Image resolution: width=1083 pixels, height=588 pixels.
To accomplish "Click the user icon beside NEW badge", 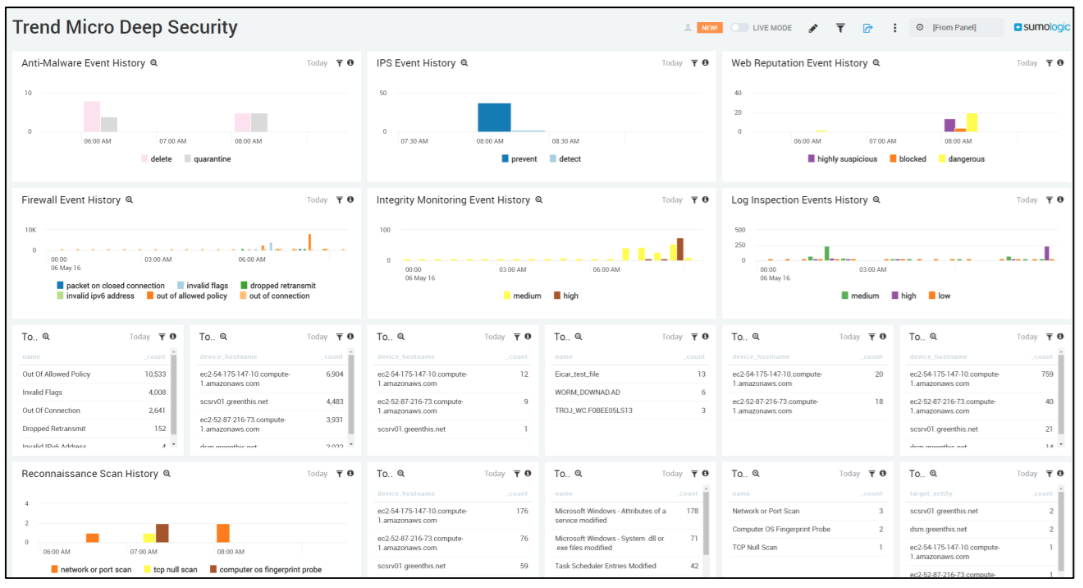I will pos(687,28).
